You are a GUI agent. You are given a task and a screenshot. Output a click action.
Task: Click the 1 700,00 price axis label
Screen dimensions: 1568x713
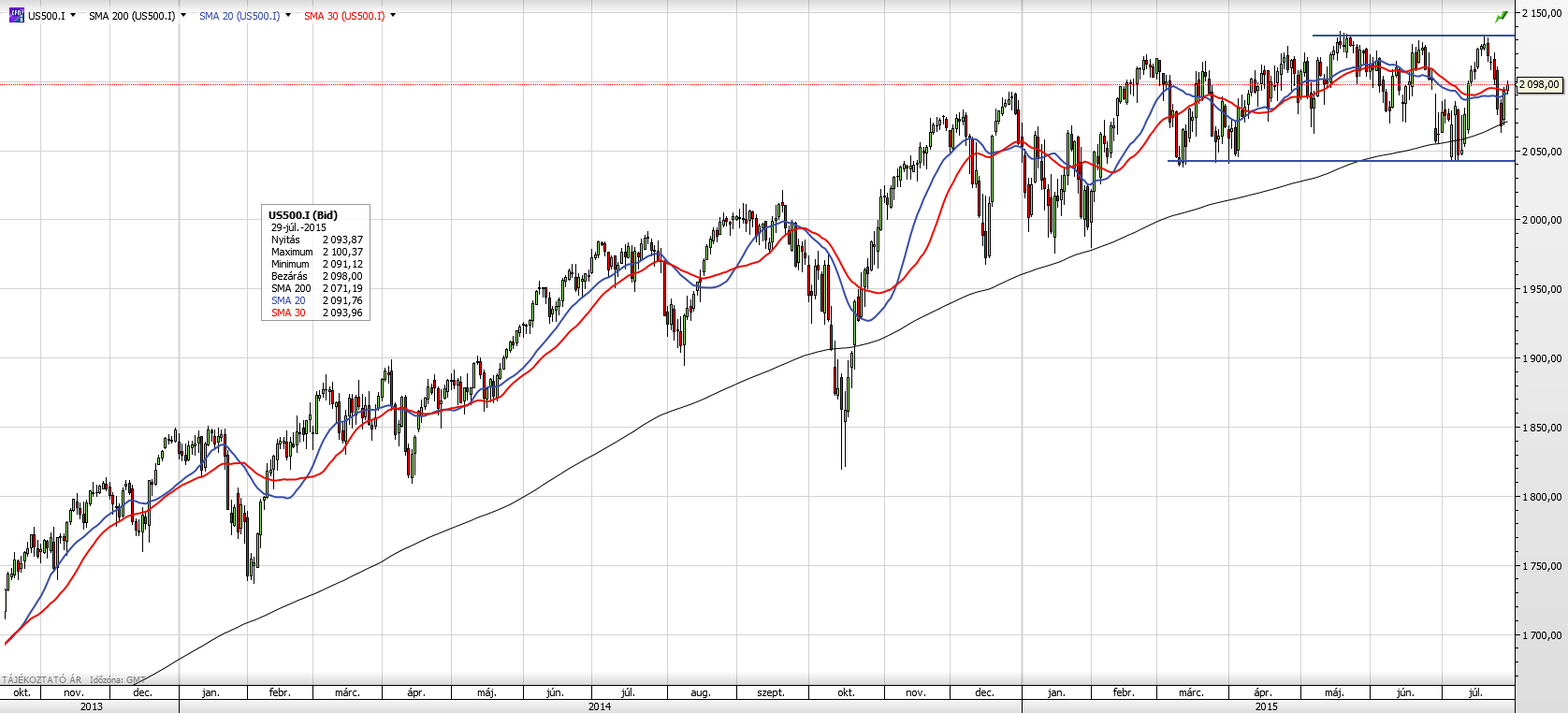(x=1542, y=635)
